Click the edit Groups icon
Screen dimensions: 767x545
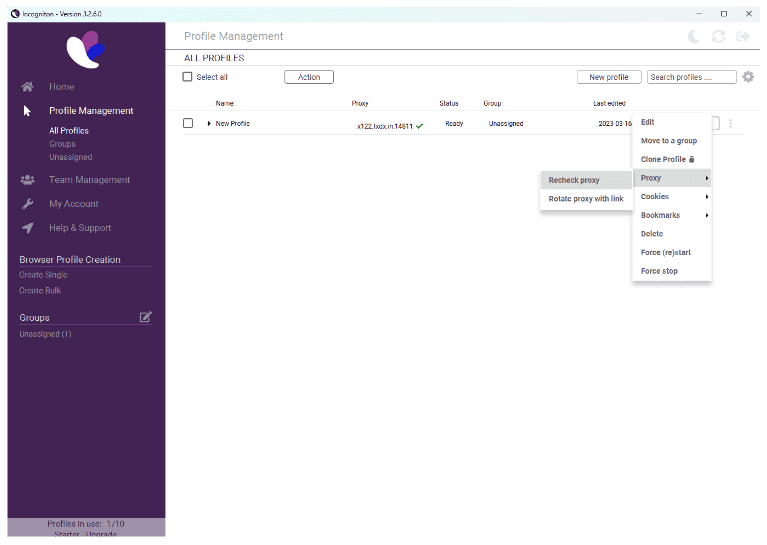(x=146, y=317)
